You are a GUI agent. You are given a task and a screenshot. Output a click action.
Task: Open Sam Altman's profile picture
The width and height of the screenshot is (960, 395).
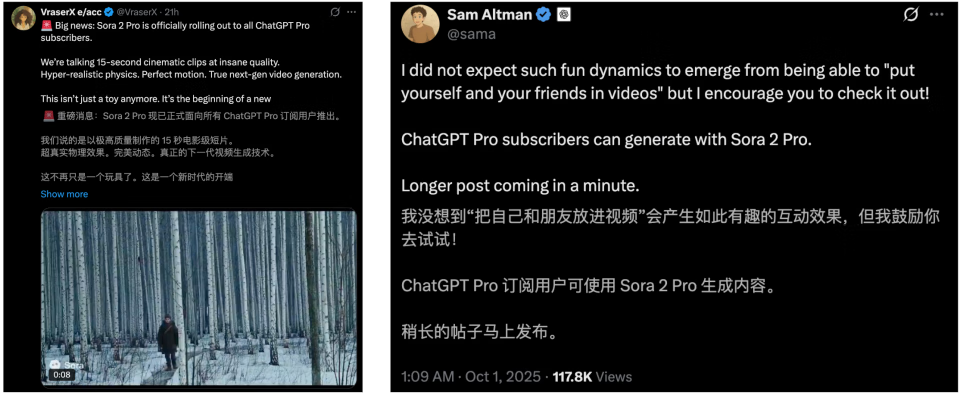(x=418, y=26)
